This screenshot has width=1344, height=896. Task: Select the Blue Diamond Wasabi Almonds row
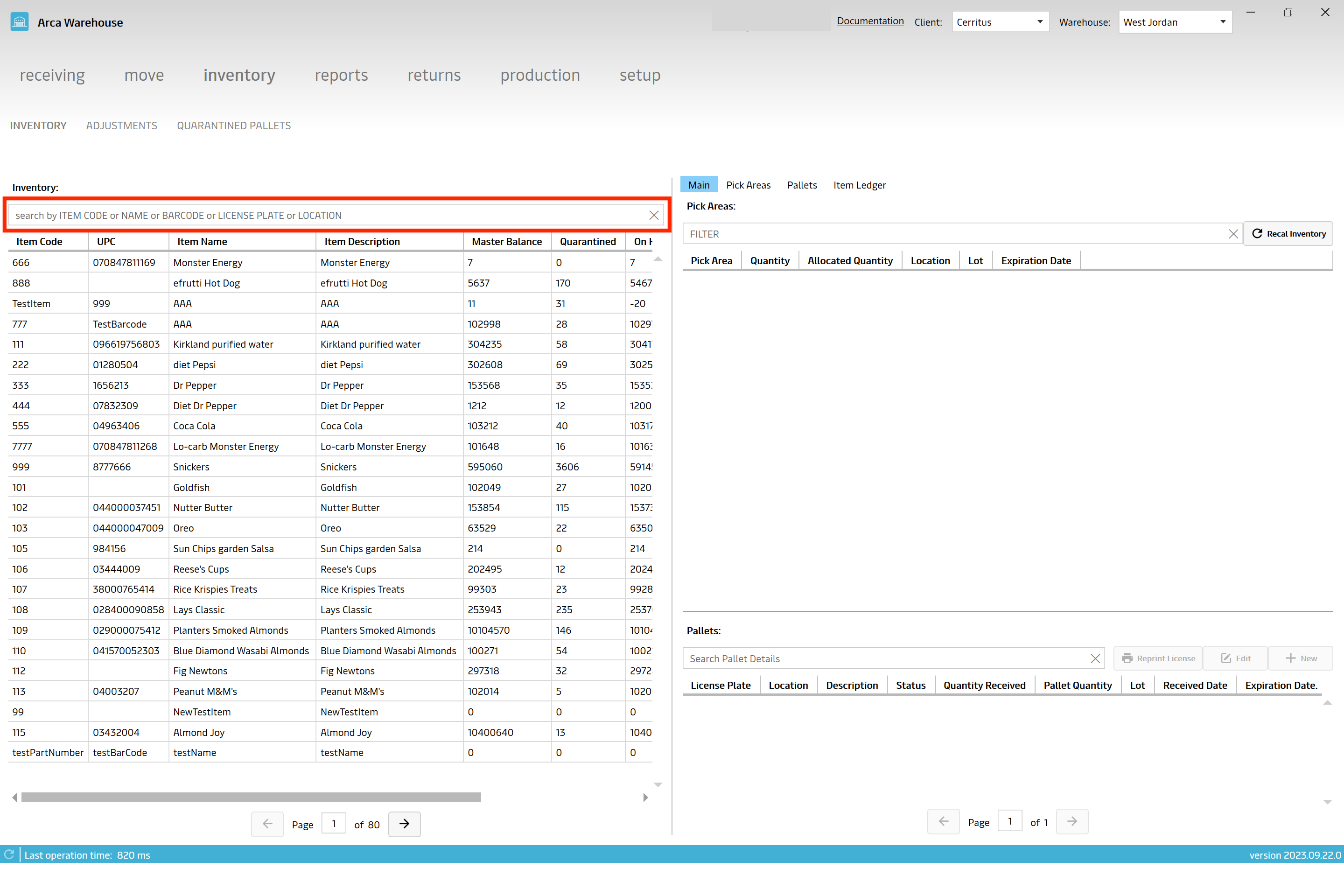click(330, 650)
